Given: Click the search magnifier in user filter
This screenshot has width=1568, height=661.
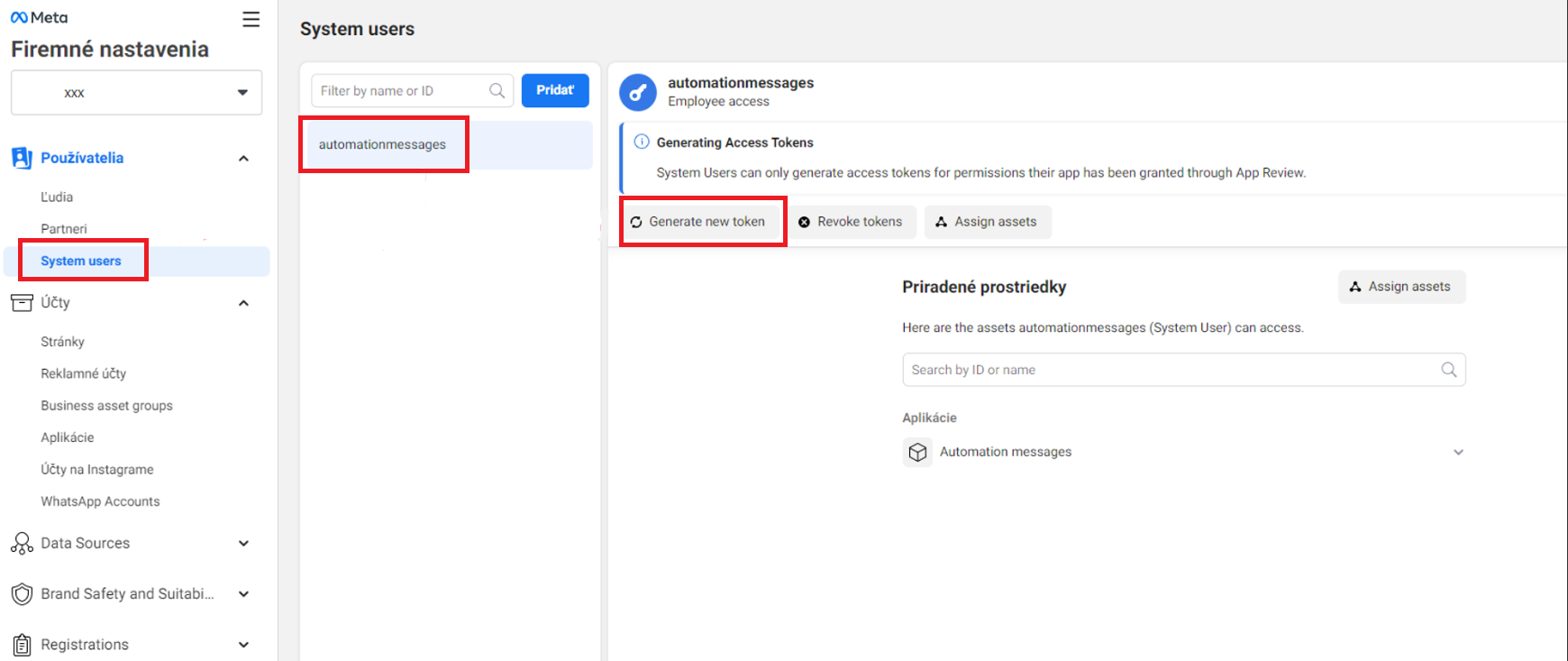Looking at the screenshot, I should 497,90.
